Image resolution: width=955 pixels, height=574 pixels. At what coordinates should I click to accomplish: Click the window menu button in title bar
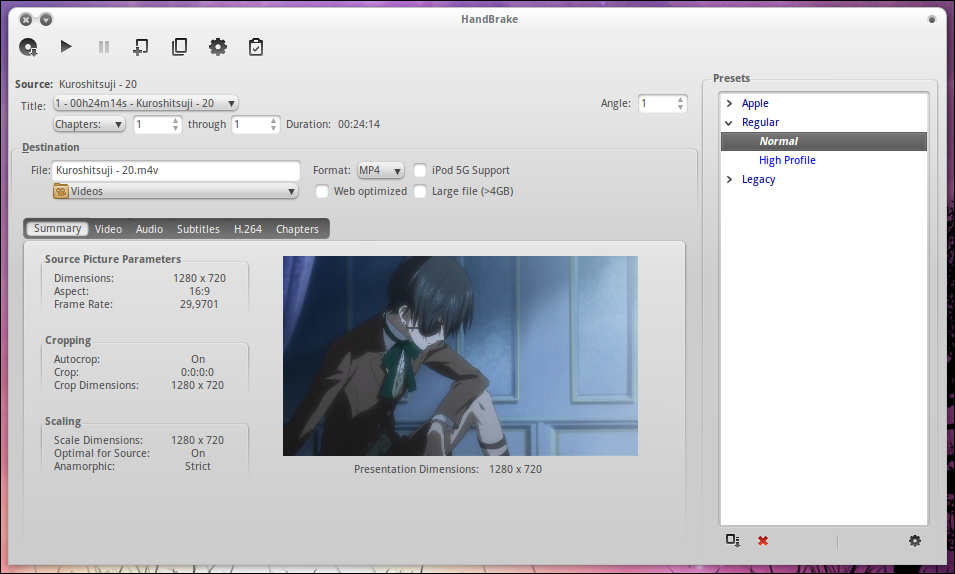pos(46,19)
